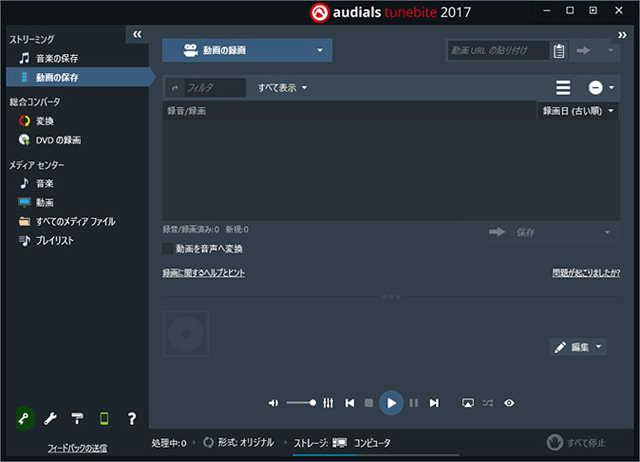Click the すべて停止 button
640x462 pixels.
(x=576, y=442)
